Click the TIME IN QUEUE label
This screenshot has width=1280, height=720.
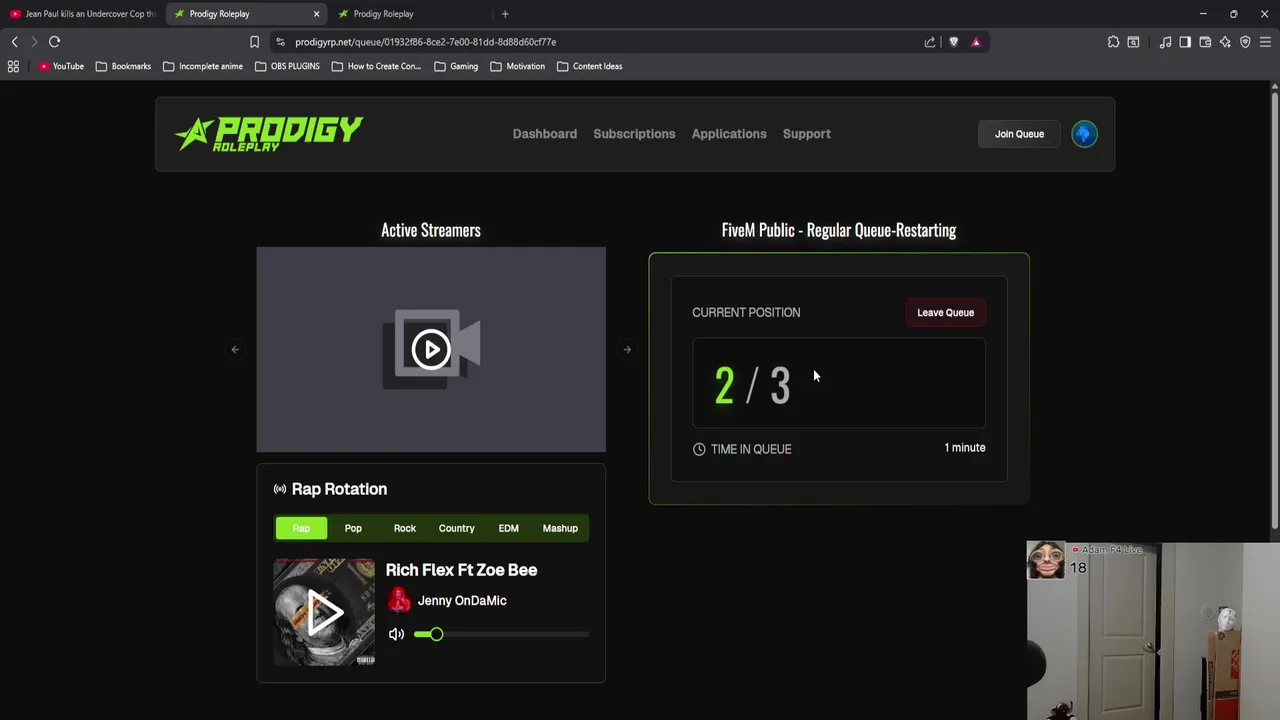[751, 449]
